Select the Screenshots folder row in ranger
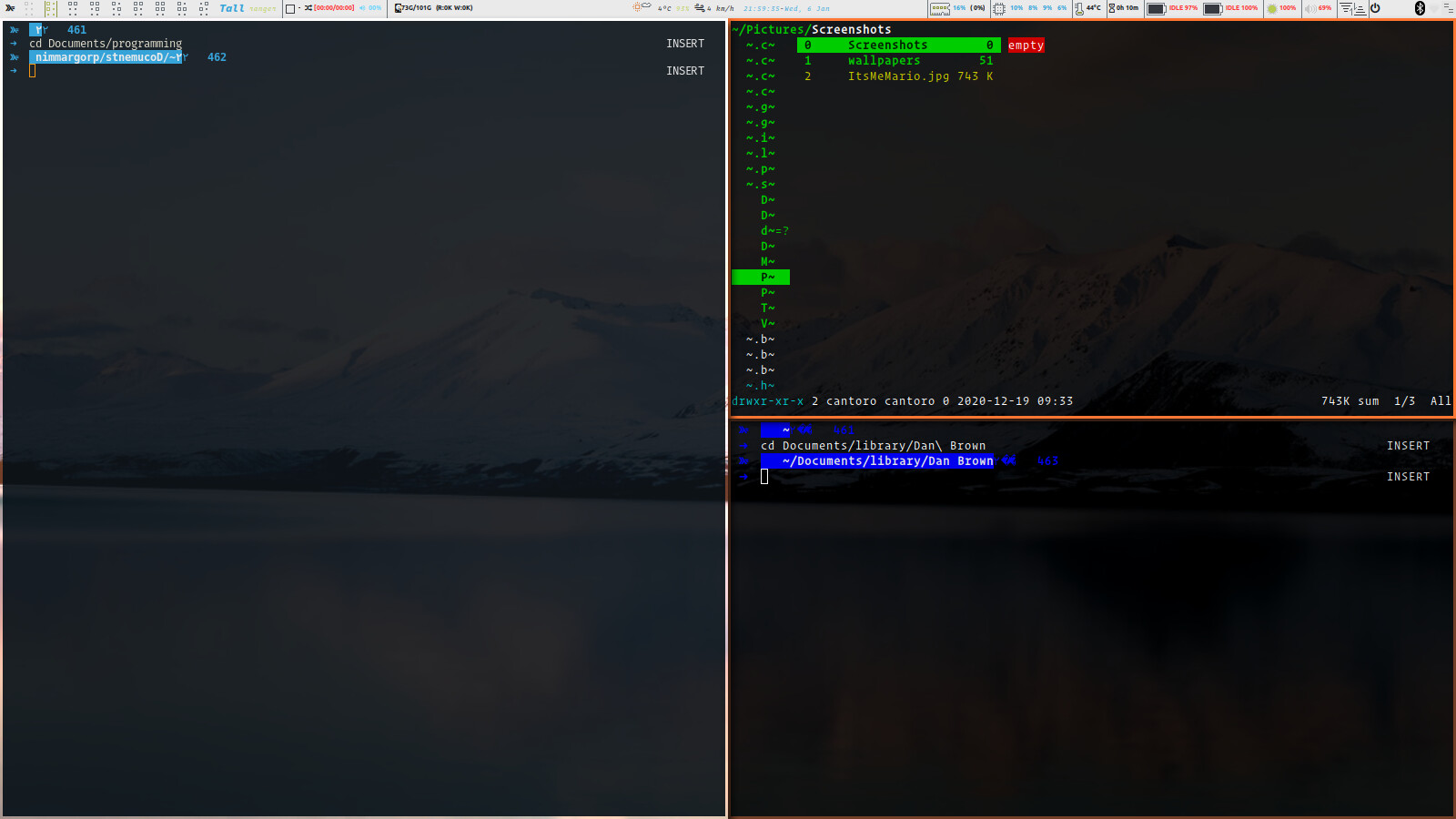 (x=899, y=45)
